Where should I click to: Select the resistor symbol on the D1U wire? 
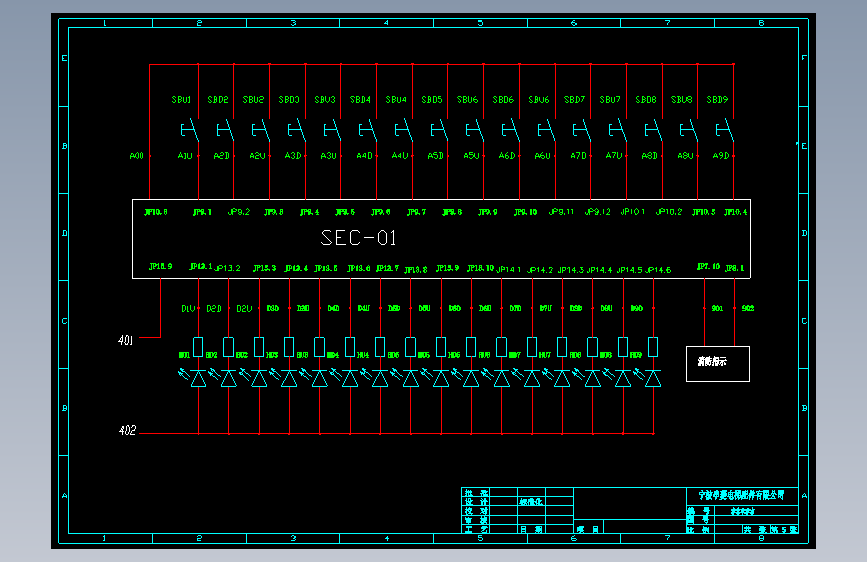pos(198,347)
